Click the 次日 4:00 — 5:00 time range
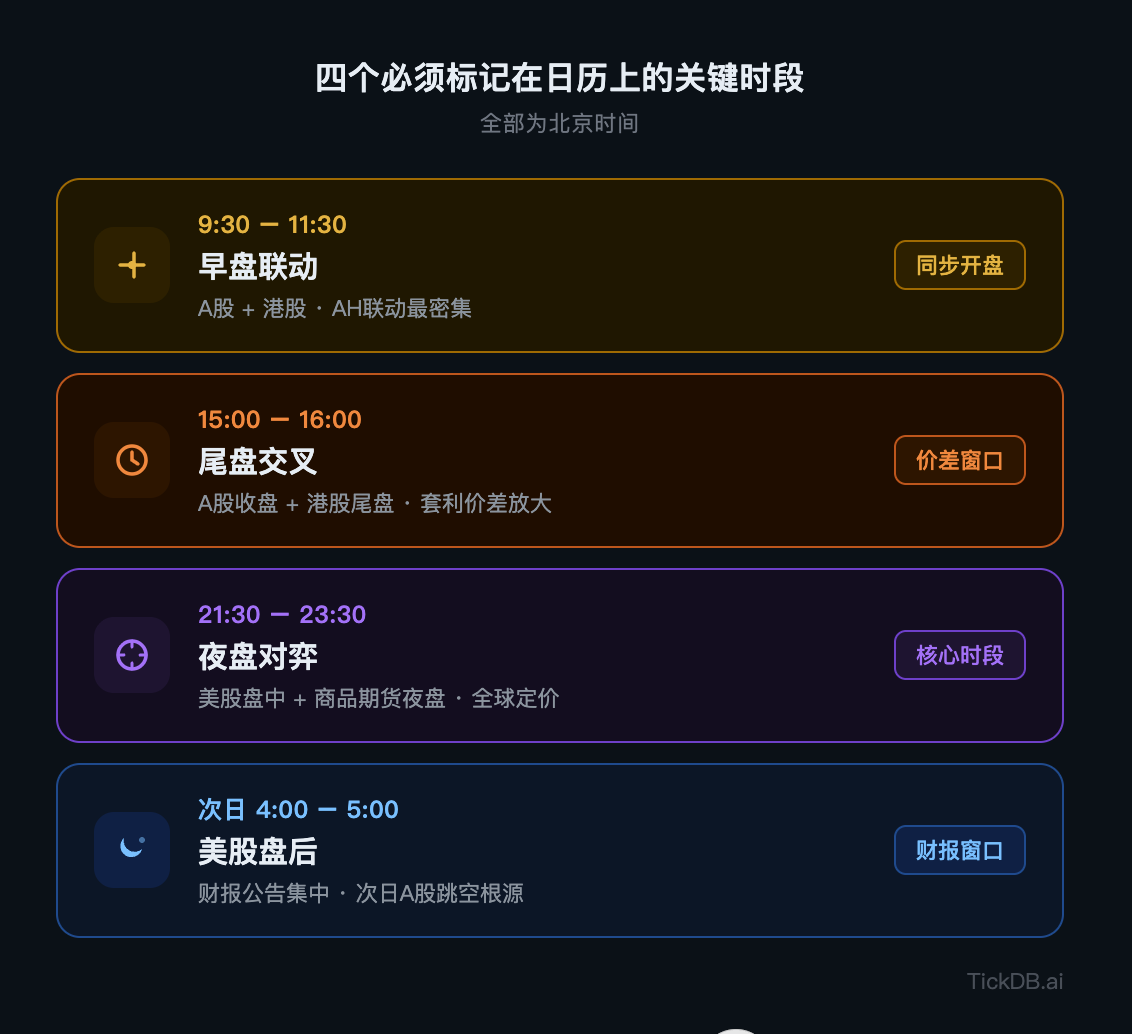 pos(298,809)
